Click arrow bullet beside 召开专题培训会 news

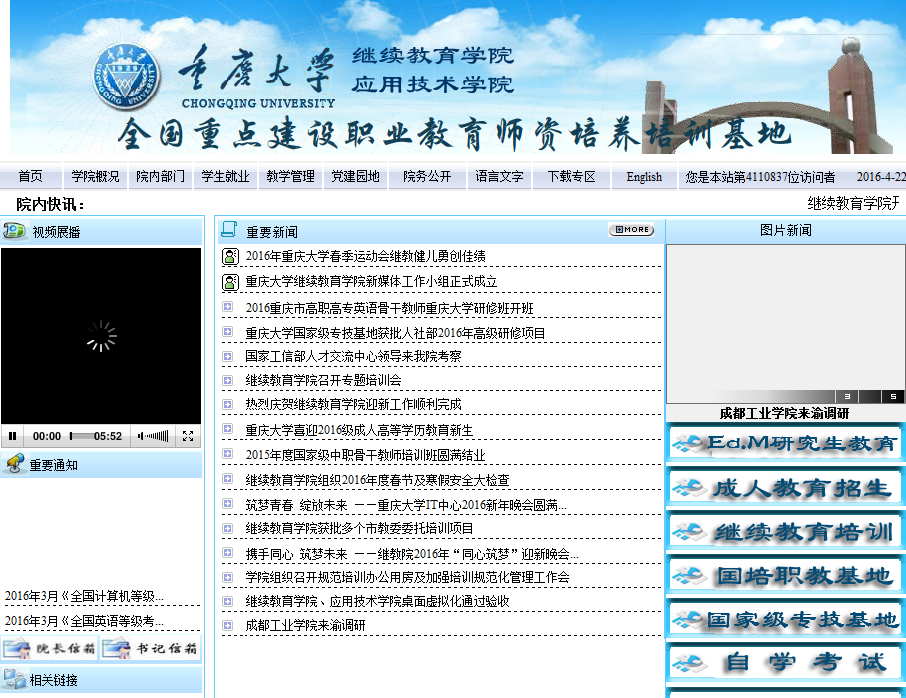pyautogui.click(x=228, y=380)
